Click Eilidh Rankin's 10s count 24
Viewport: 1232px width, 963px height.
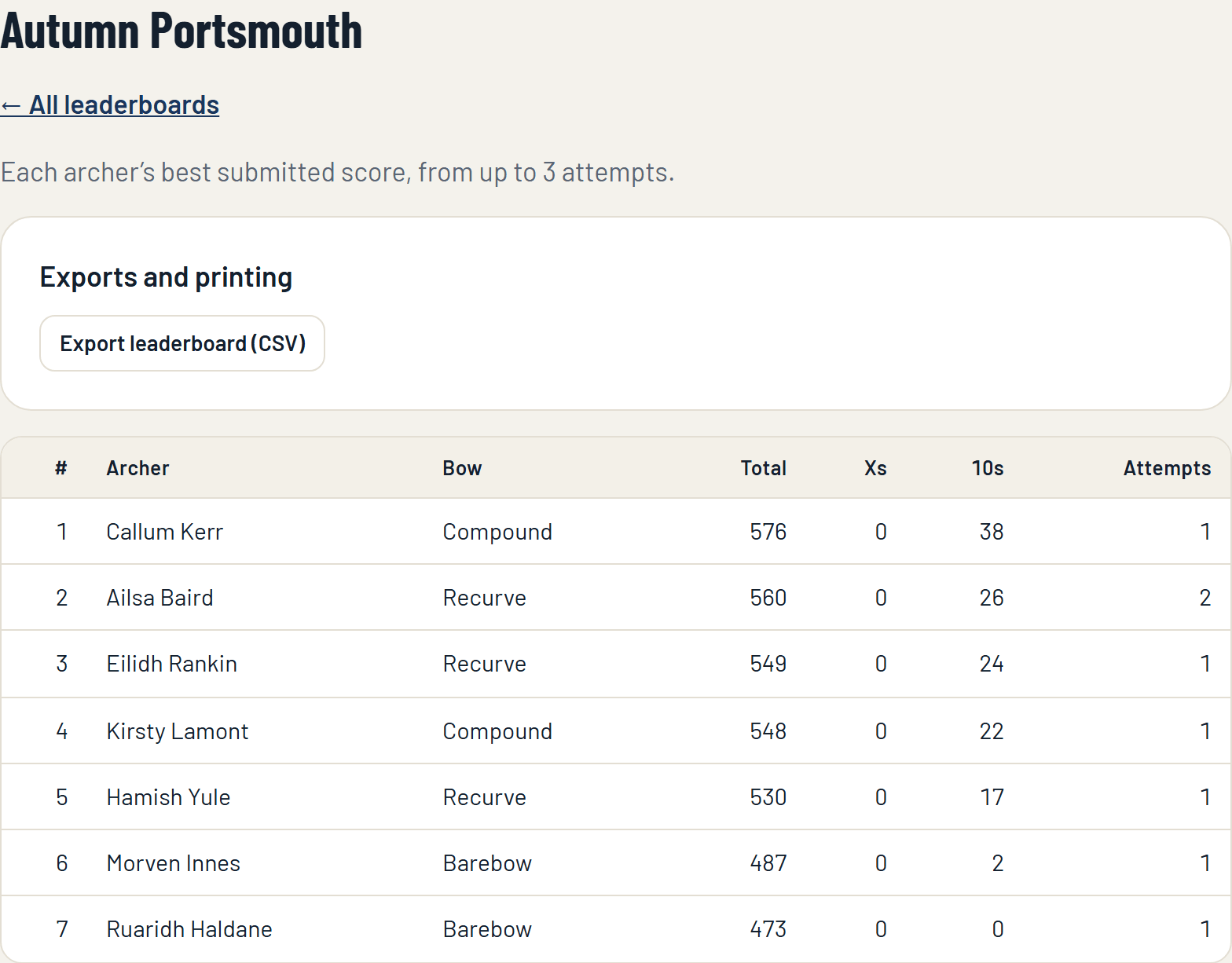(x=992, y=664)
